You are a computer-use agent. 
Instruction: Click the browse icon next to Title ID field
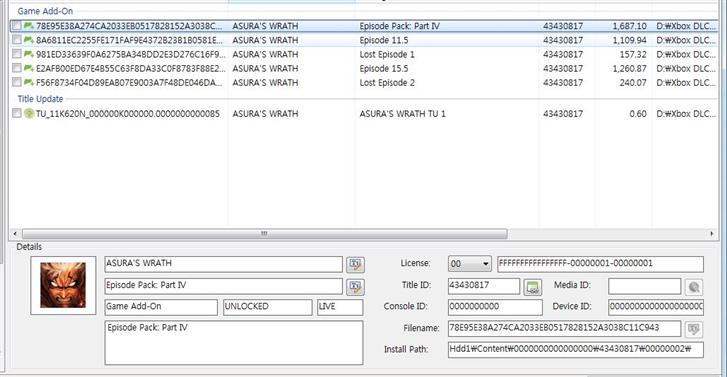pyautogui.click(x=533, y=287)
